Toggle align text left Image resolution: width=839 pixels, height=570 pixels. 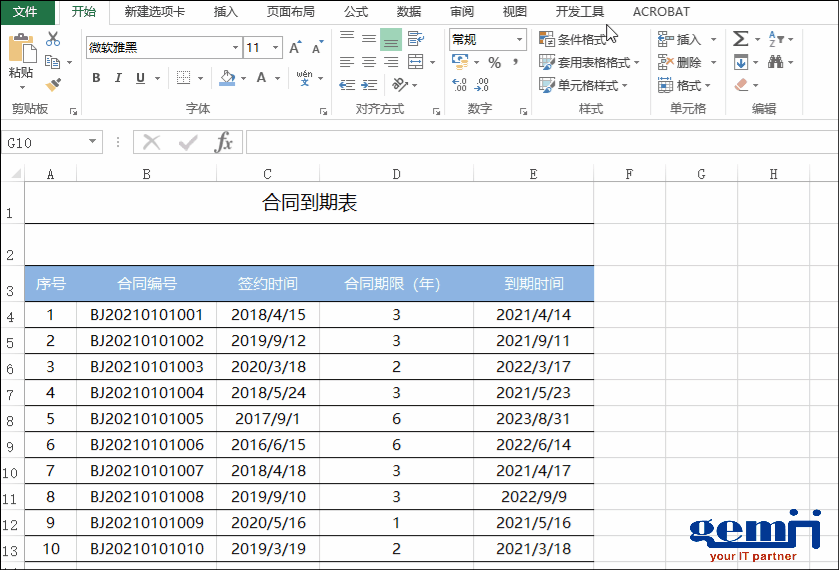point(347,62)
